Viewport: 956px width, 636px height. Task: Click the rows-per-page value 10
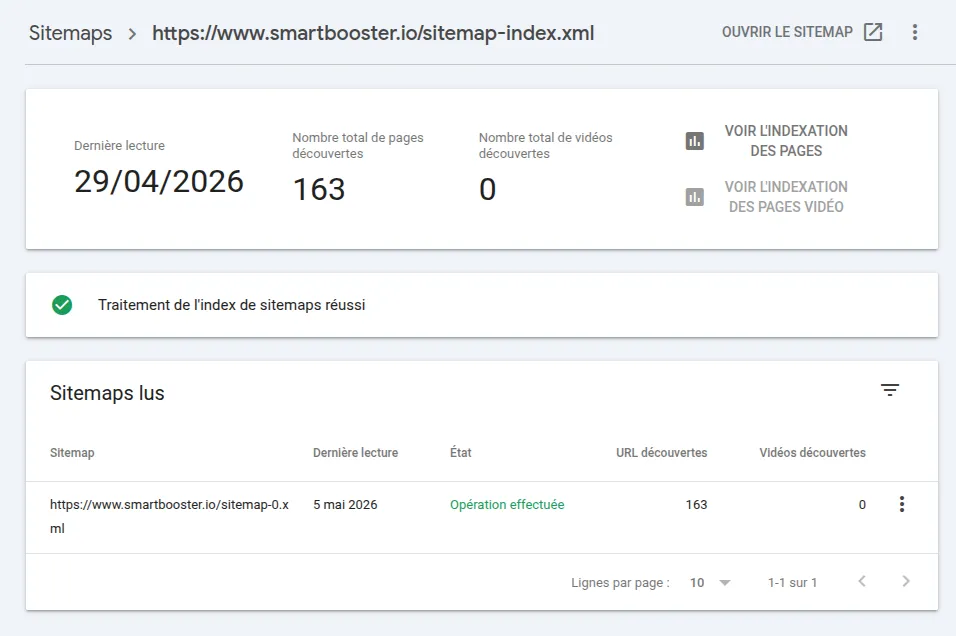697,582
